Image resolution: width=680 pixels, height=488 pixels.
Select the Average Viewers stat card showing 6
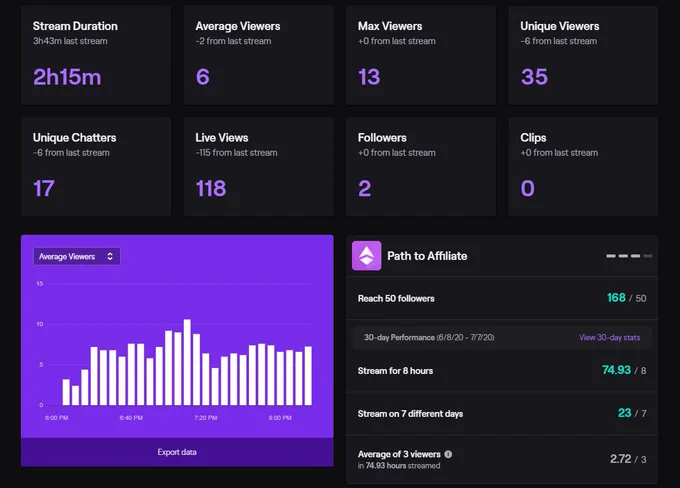point(258,55)
